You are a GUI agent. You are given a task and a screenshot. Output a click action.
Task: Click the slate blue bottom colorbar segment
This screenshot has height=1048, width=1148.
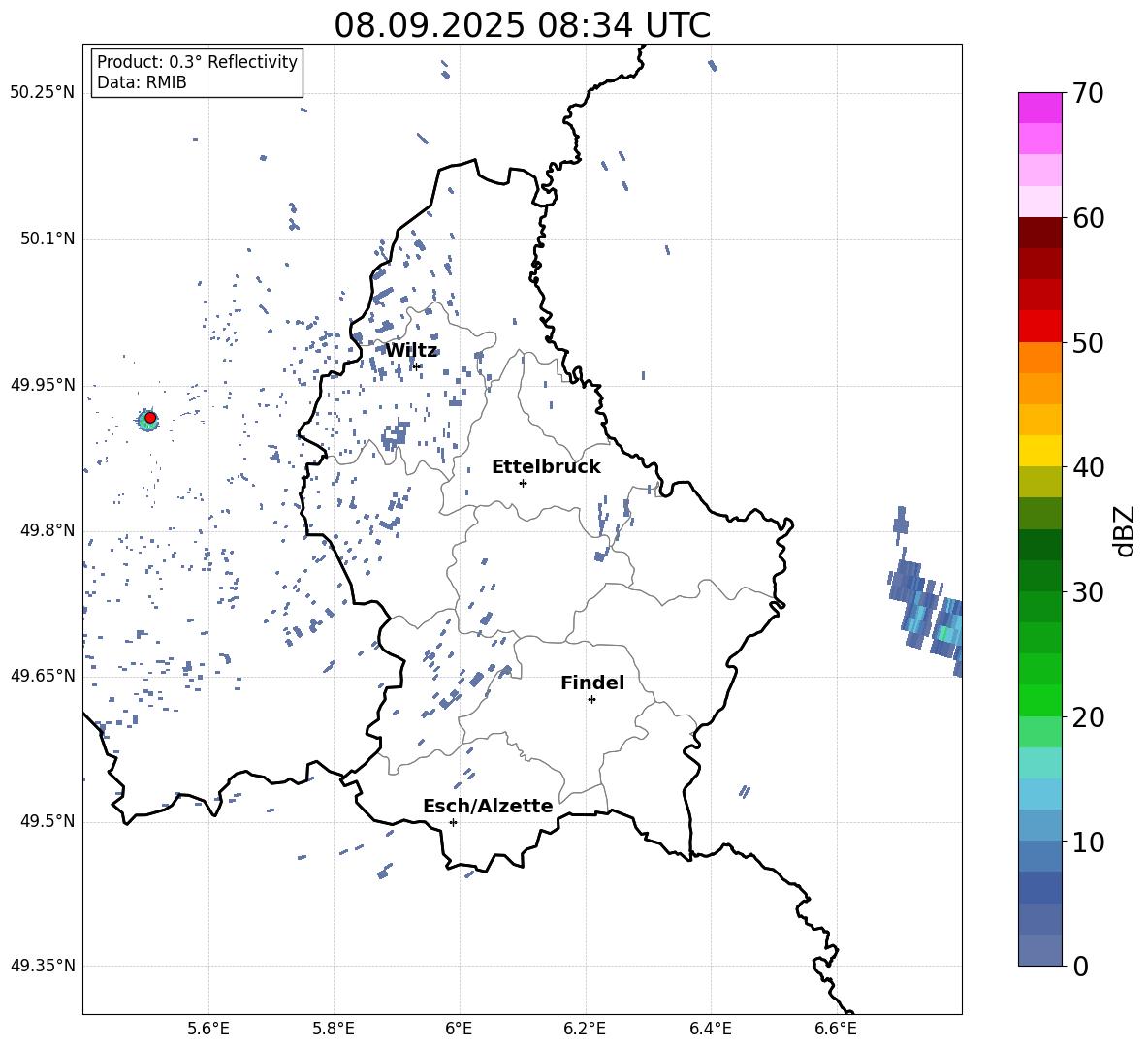tap(1039, 950)
